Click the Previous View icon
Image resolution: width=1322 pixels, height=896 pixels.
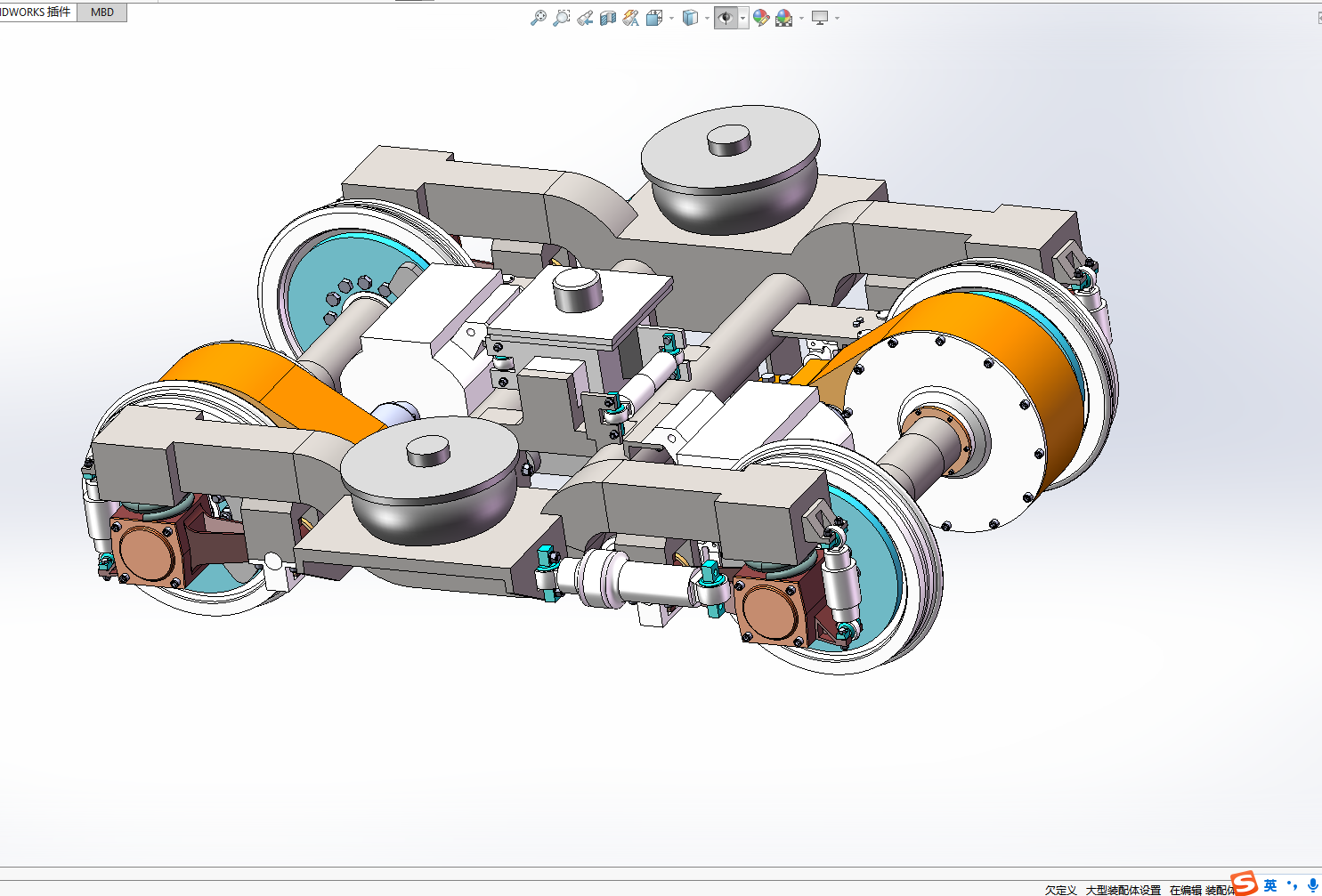tap(585, 18)
